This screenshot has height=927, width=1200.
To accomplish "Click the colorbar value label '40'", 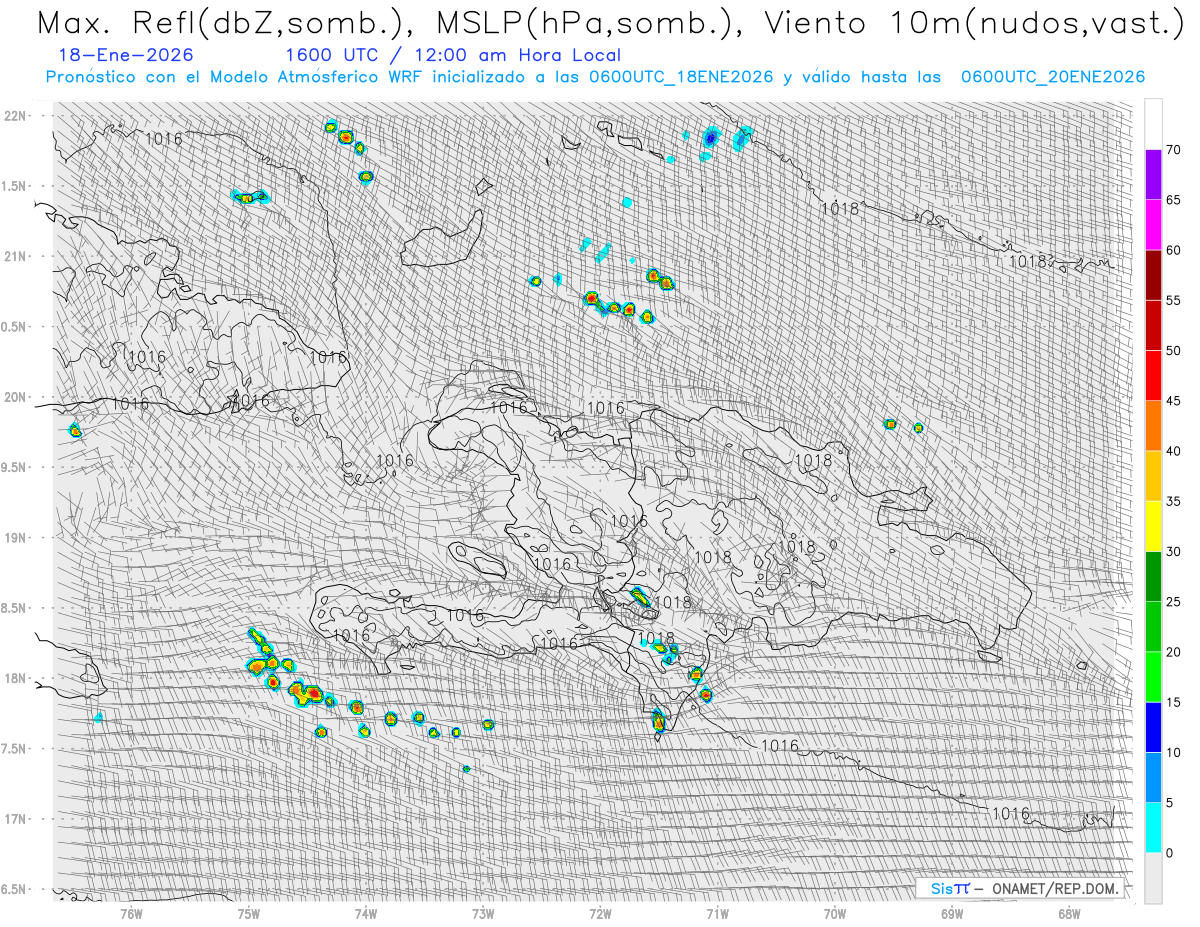I will click(1174, 451).
